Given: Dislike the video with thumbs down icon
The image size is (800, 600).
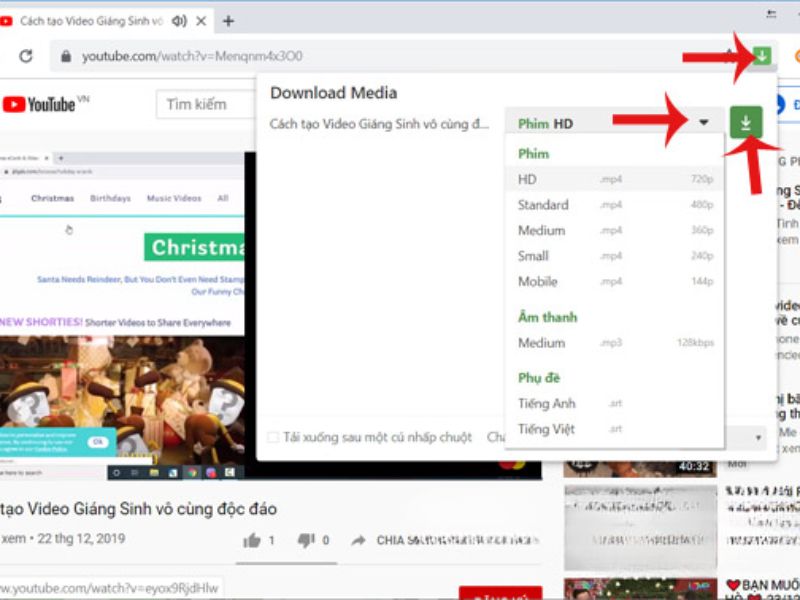Looking at the screenshot, I should pos(306,540).
